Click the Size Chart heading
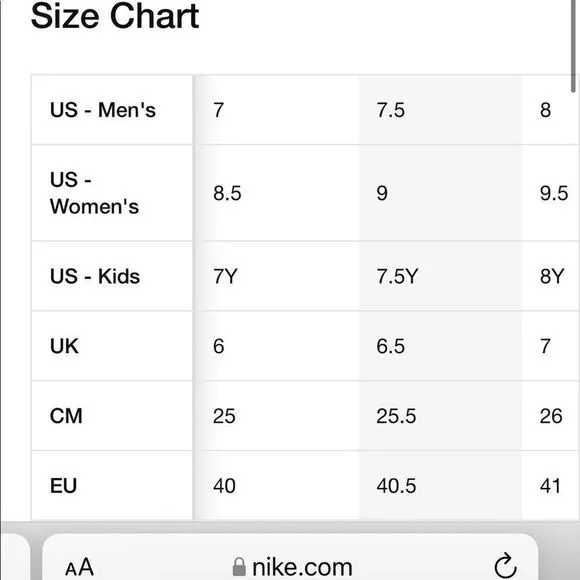 [115, 16]
